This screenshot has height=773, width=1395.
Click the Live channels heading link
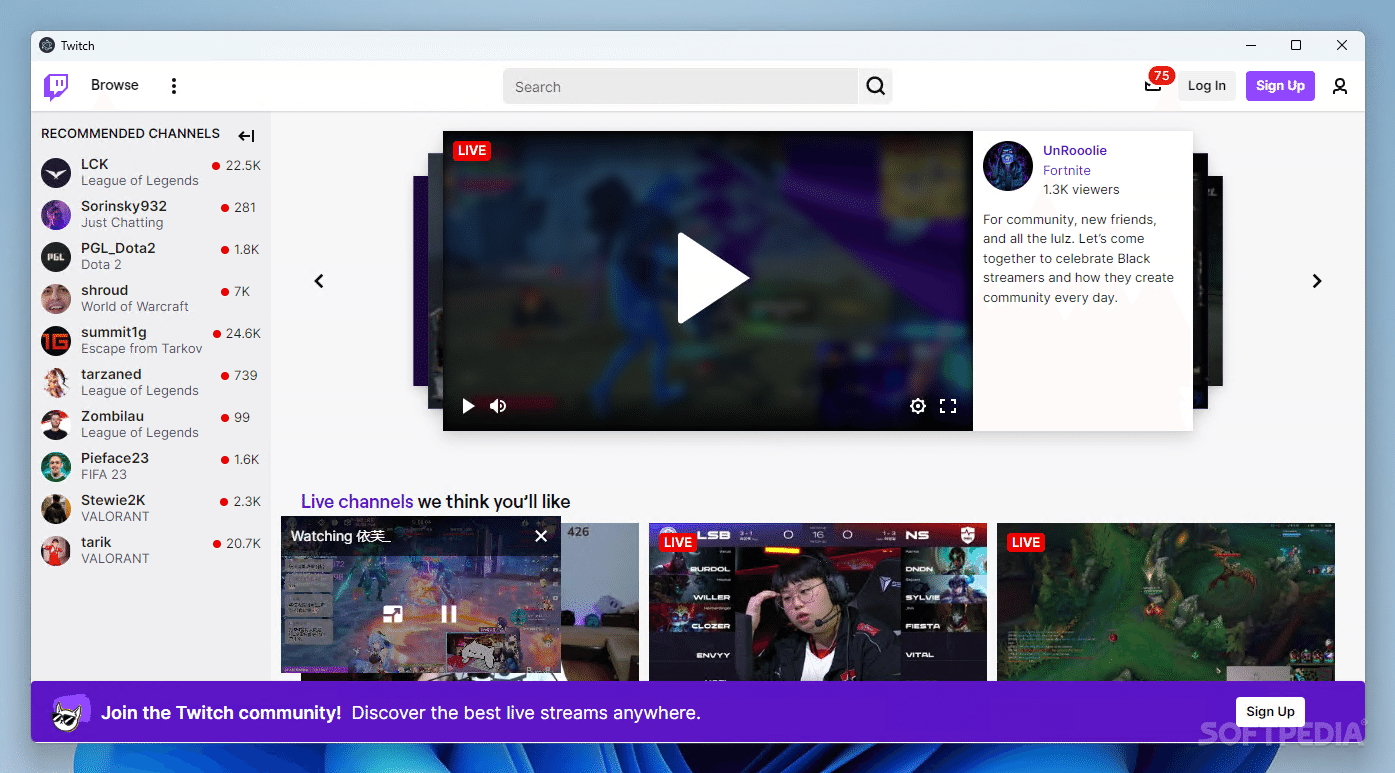click(357, 501)
